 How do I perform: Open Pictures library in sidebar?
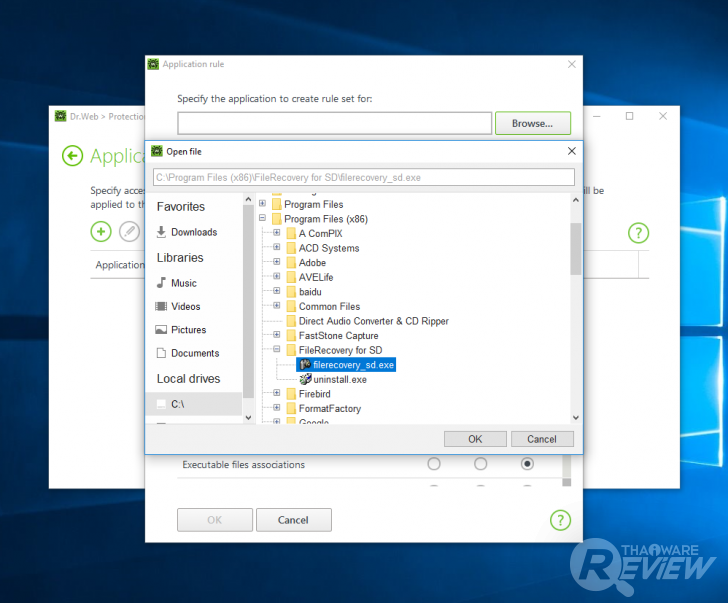(188, 330)
